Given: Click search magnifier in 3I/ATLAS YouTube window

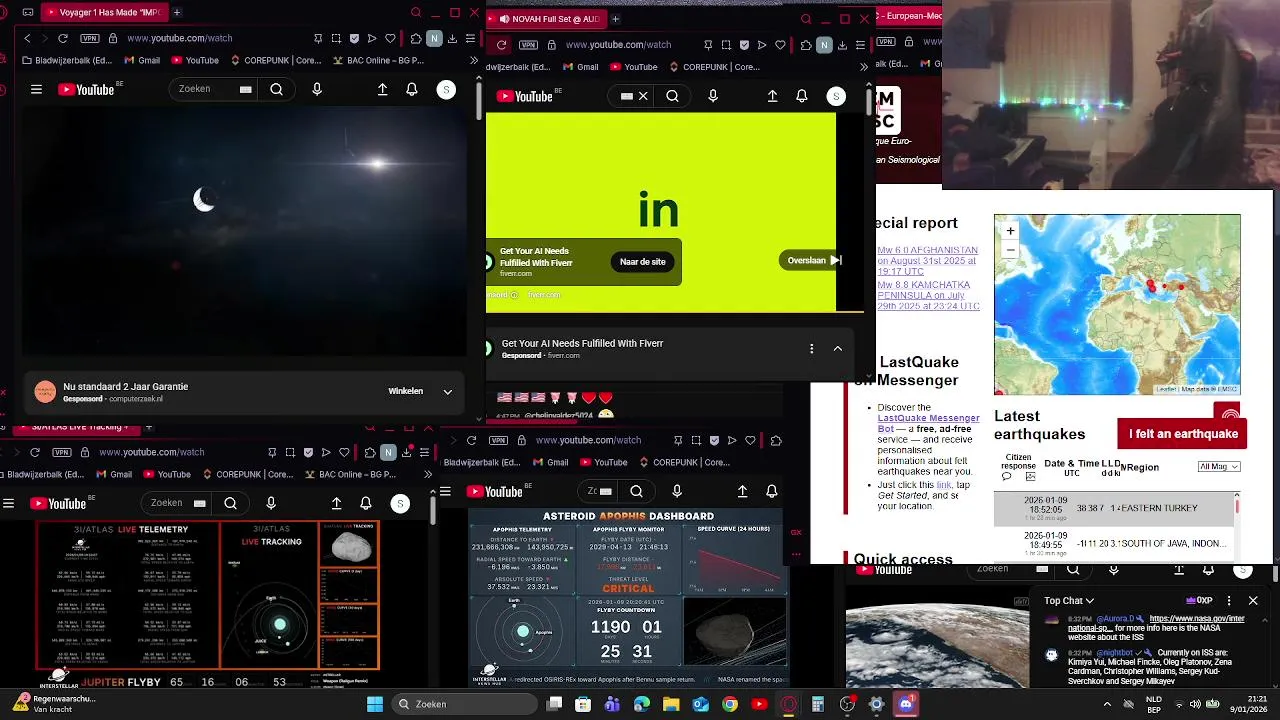Looking at the screenshot, I should click(230, 504).
